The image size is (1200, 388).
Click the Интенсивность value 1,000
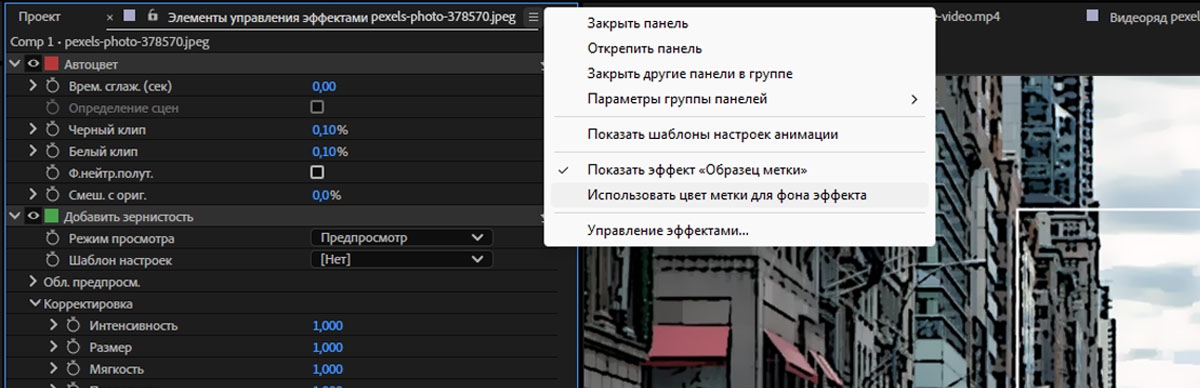click(x=328, y=326)
